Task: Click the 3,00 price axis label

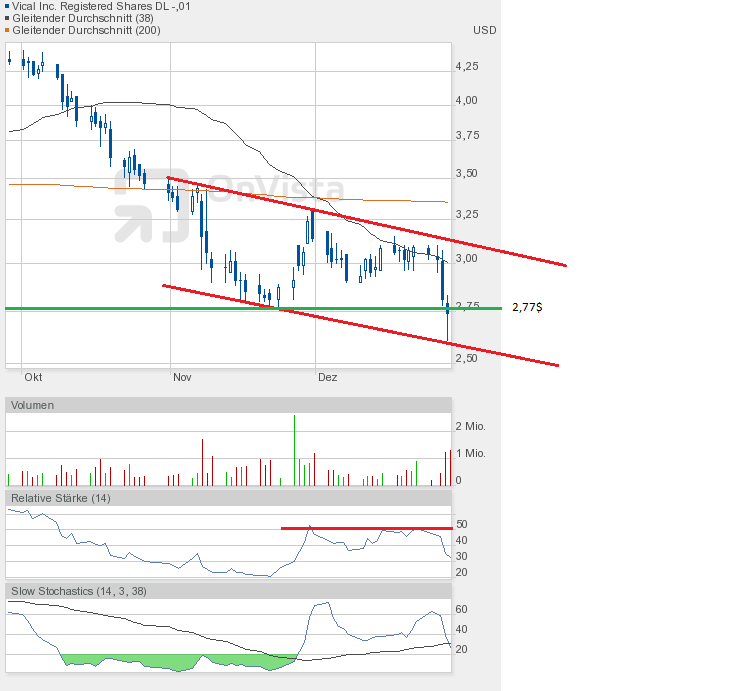Action: [x=466, y=258]
